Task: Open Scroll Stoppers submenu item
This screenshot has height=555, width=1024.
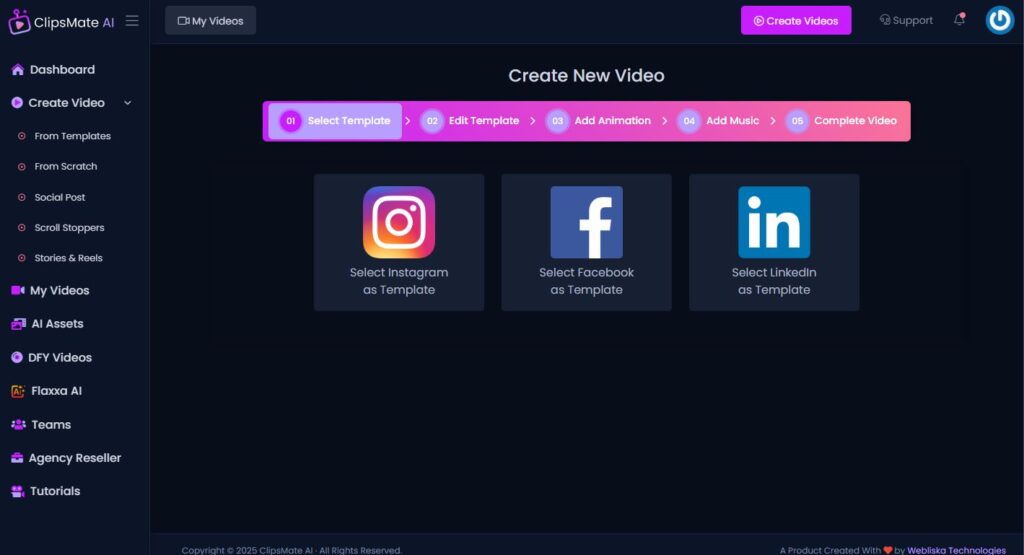Action: click(x=69, y=228)
